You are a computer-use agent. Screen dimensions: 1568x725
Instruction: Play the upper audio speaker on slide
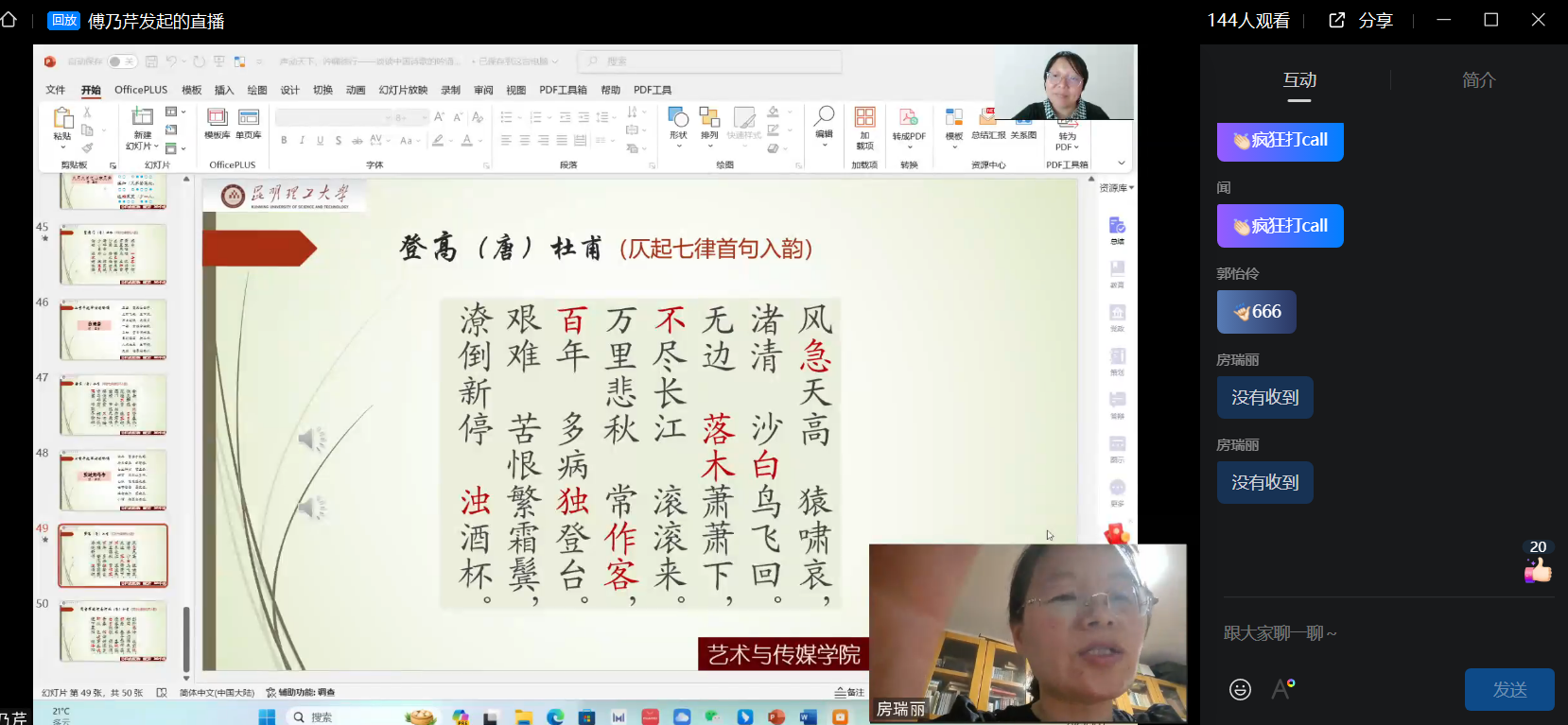coord(311,439)
